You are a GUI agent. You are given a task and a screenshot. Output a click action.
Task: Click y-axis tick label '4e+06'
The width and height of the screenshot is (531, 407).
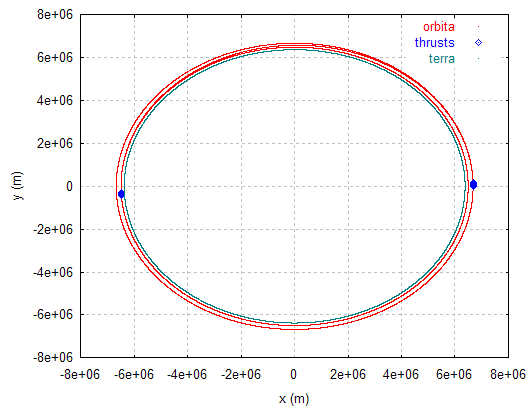[x=55, y=101]
